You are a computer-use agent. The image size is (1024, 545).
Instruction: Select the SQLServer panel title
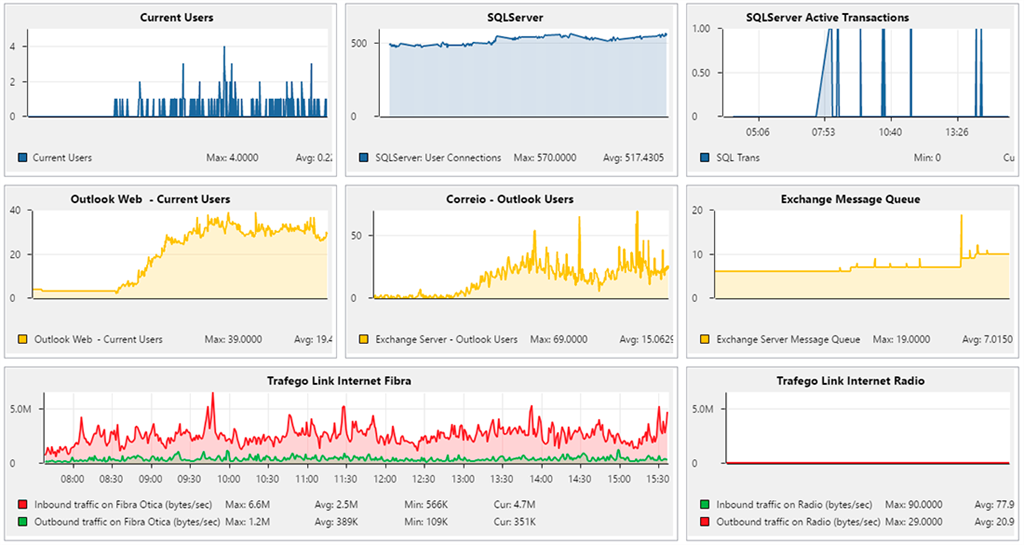(515, 18)
